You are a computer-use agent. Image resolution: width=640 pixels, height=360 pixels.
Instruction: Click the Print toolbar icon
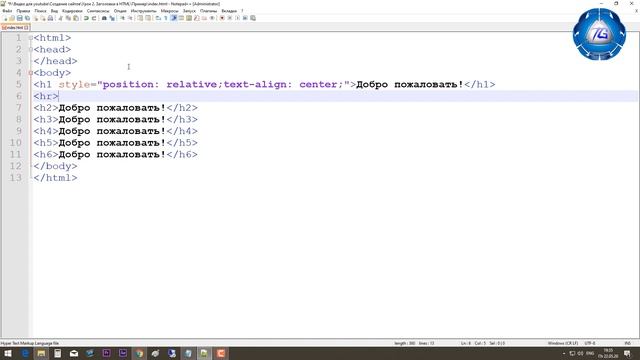pyautogui.click(x=50, y=18)
